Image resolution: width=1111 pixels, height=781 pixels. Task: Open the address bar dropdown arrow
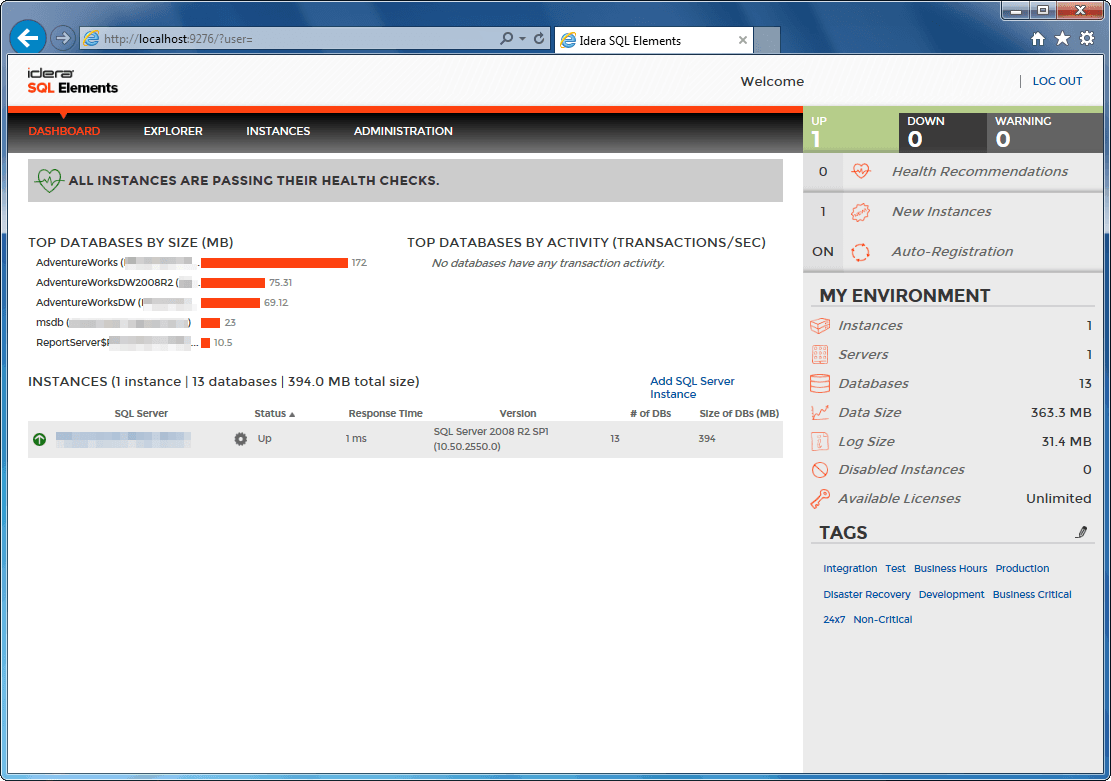[x=522, y=38]
